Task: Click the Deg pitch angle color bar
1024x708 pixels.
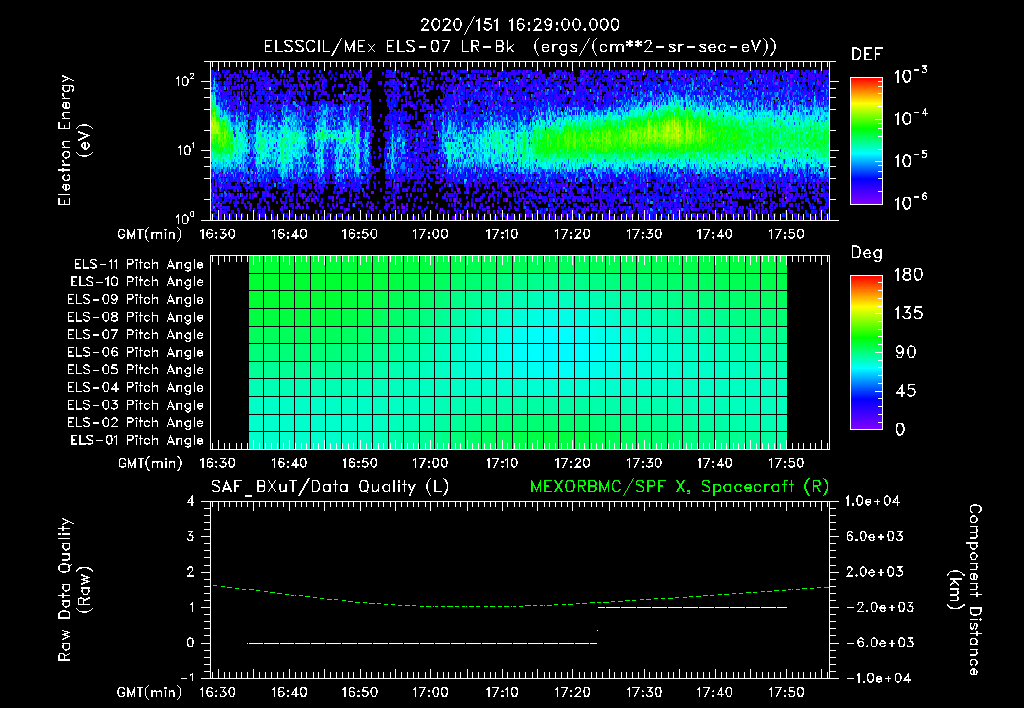Action: (866, 353)
